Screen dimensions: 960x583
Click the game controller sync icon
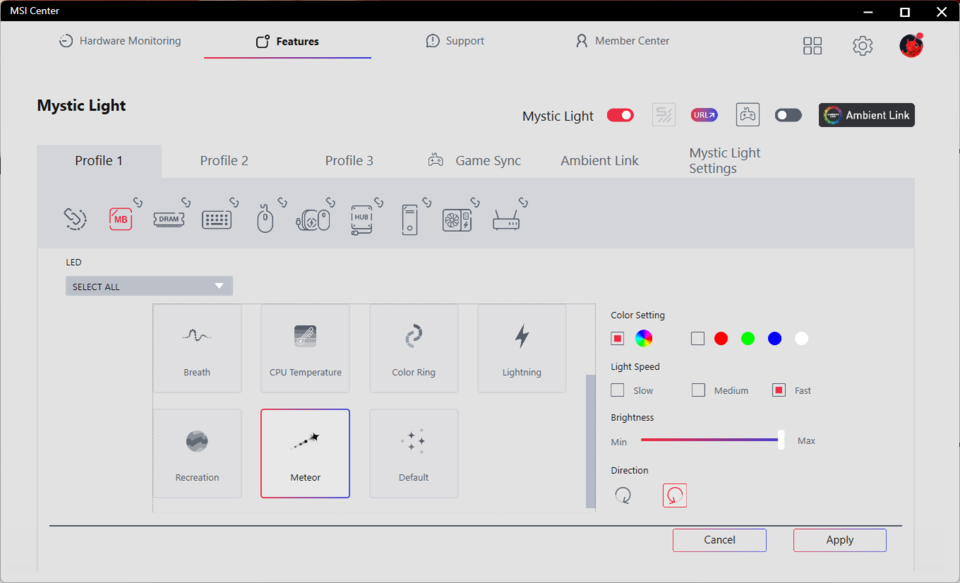[748, 115]
